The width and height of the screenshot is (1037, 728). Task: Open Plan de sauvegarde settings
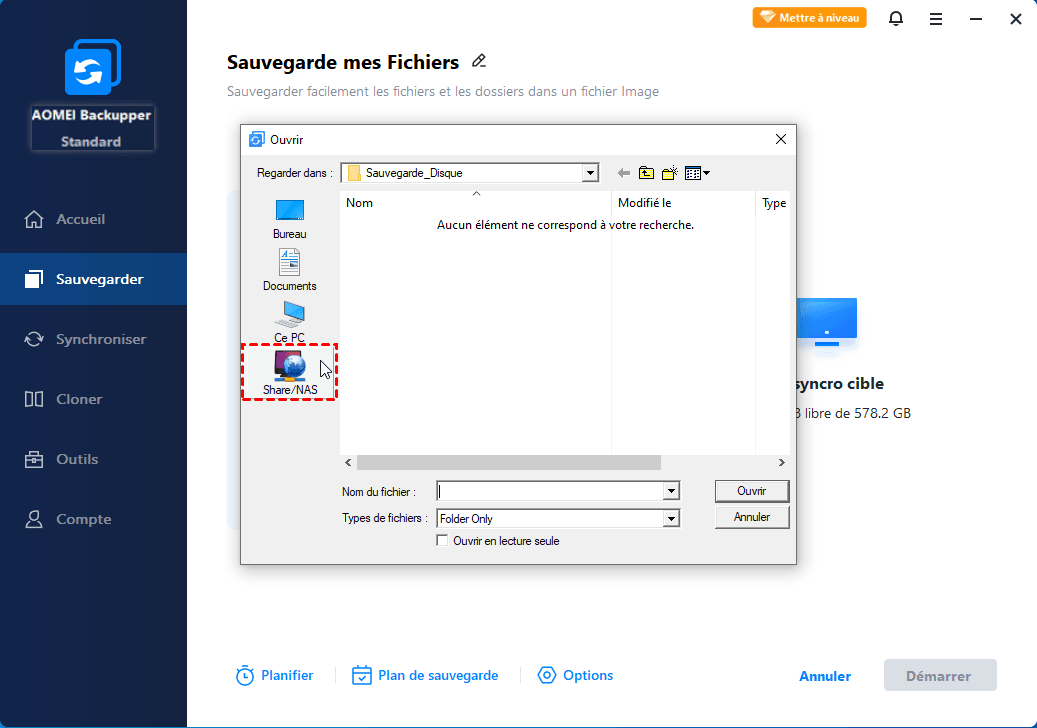click(x=425, y=675)
